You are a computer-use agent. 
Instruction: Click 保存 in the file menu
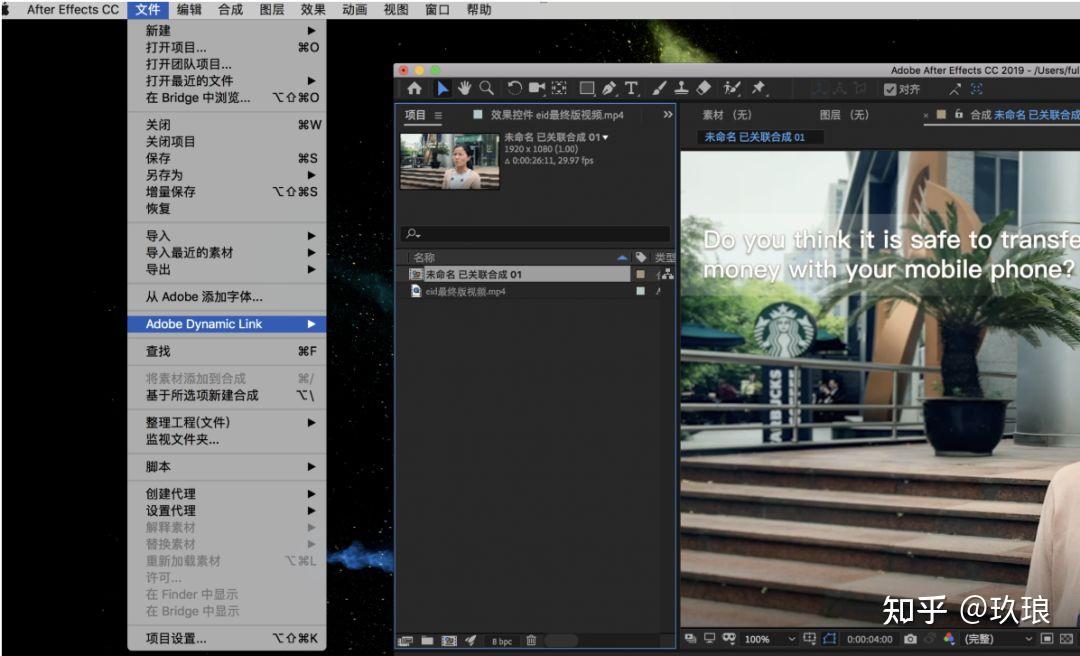(x=227, y=158)
